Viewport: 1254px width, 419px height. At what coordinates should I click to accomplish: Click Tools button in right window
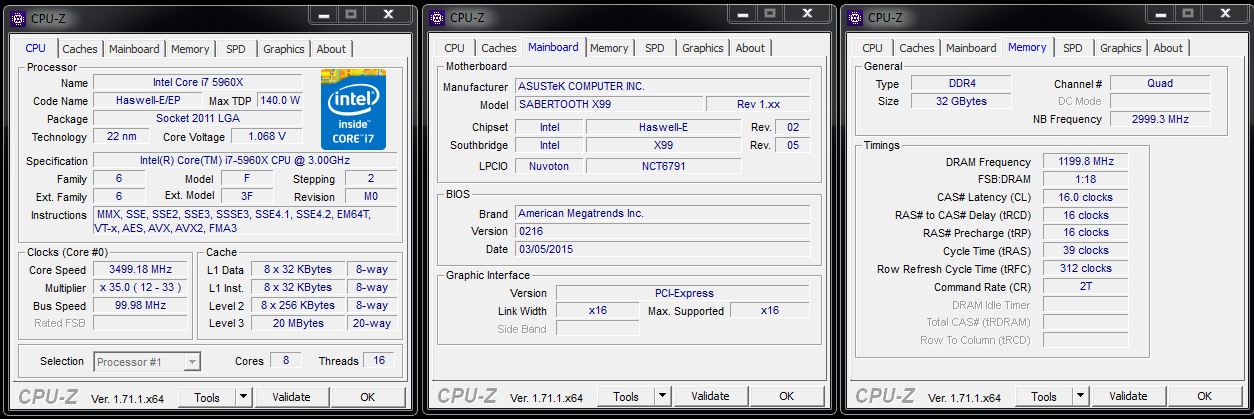pos(1044,397)
